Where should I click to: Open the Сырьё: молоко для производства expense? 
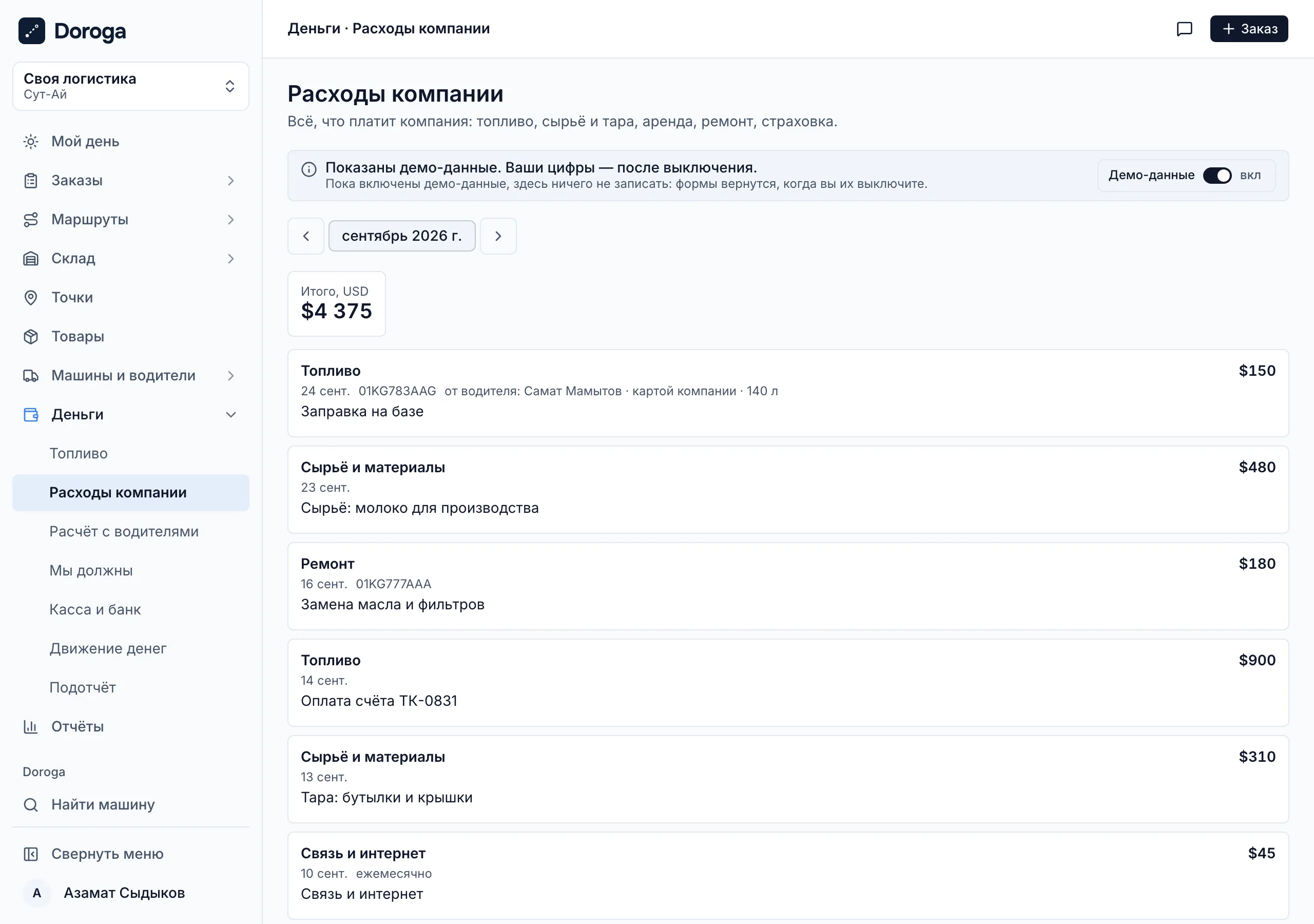788,490
